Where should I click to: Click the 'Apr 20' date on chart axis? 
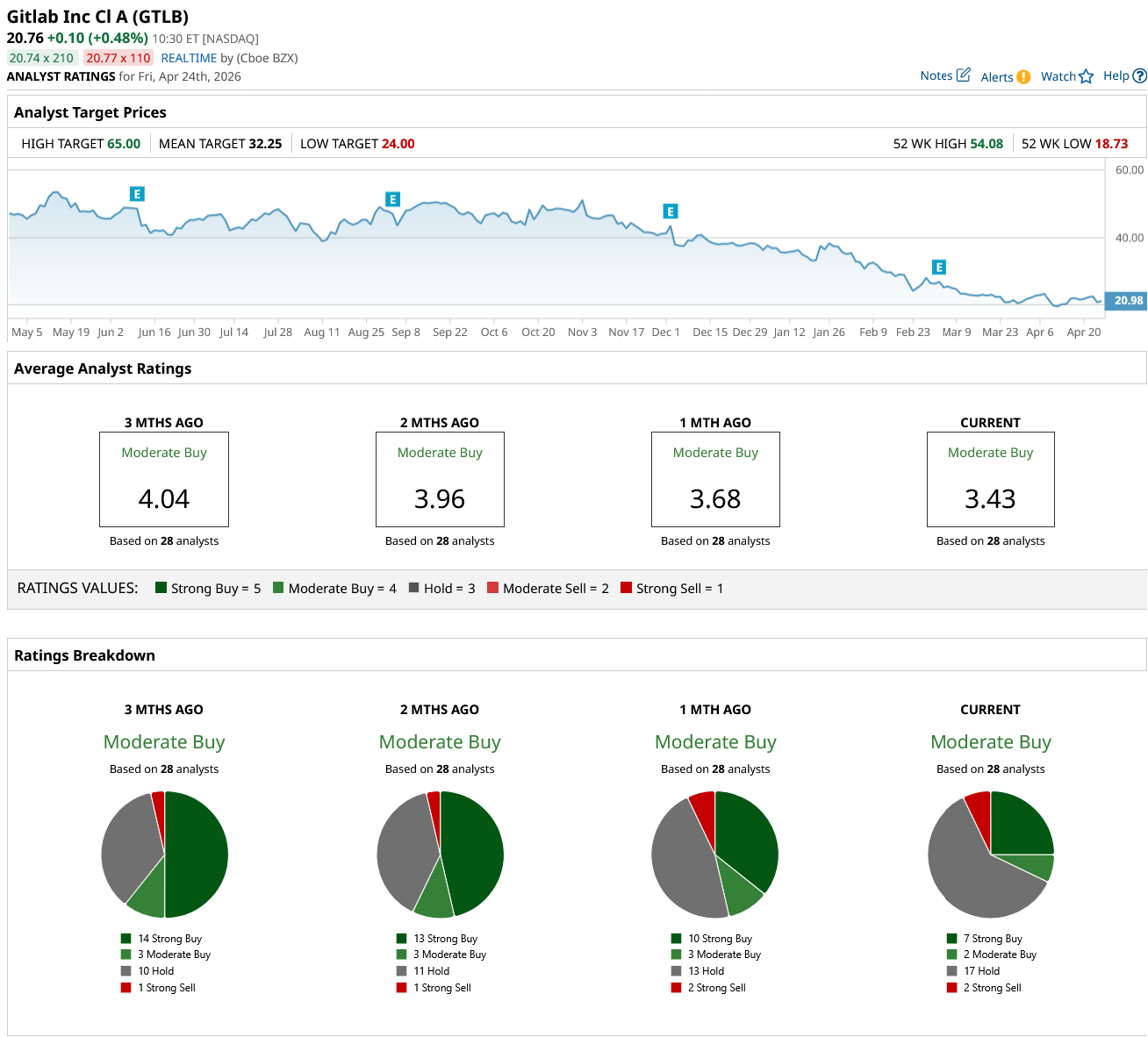pyautogui.click(x=1084, y=332)
